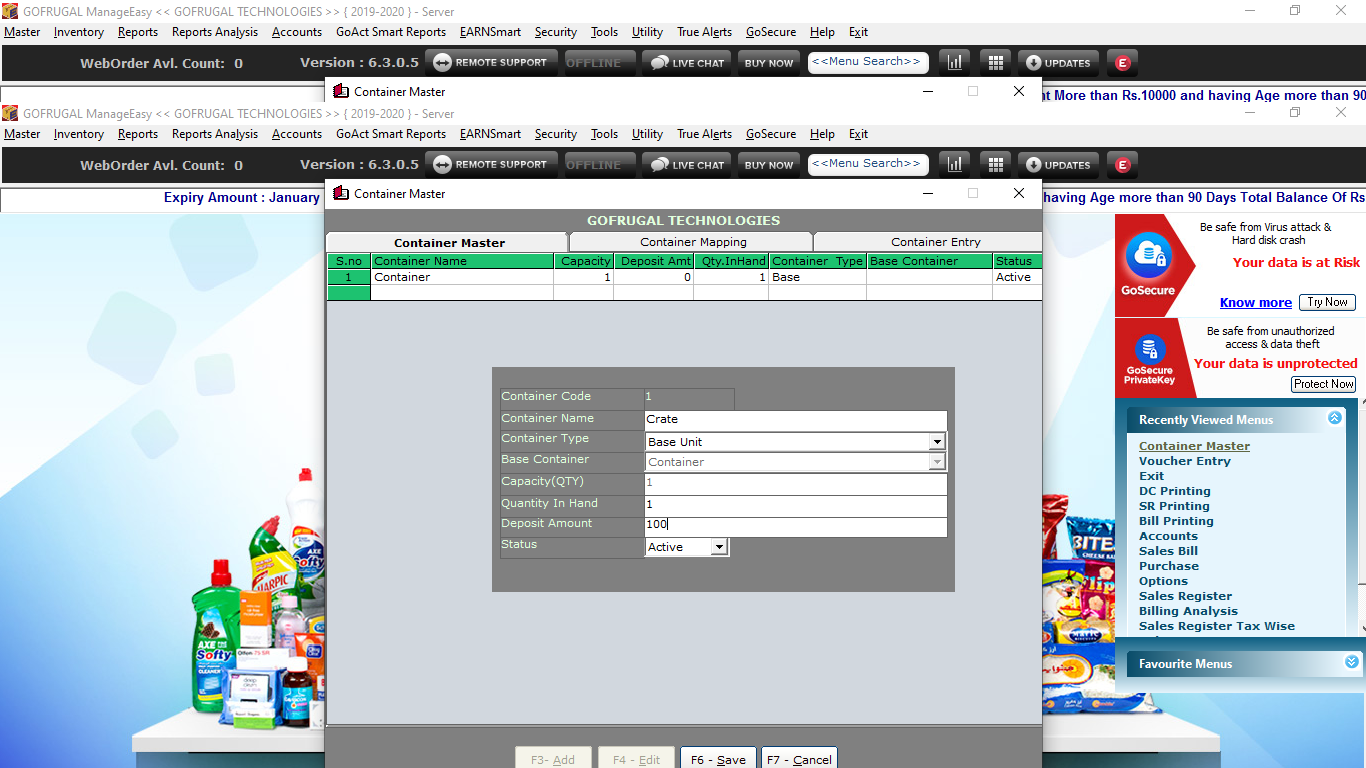Image resolution: width=1366 pixels, height=768 pixels.
Task: Click the chart icon in the background window toolbar
Action: 955,63
